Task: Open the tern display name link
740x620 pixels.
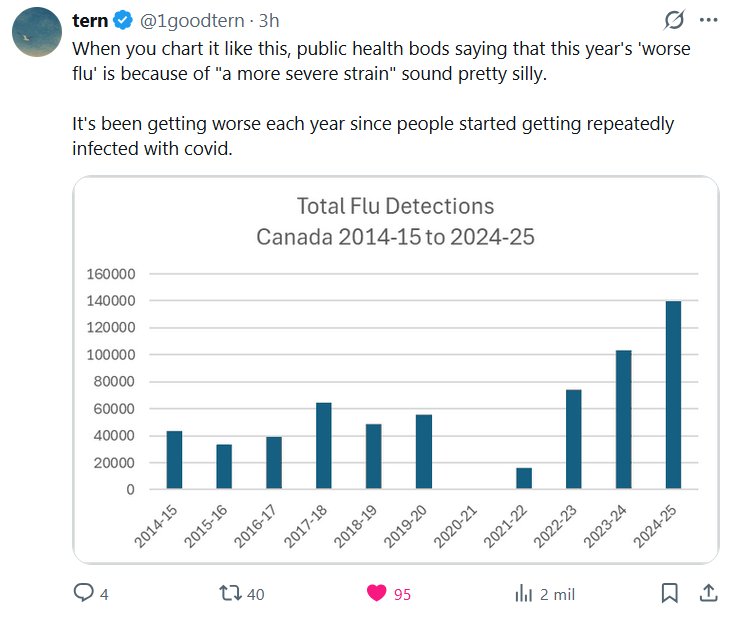Action: click(90, 20)
